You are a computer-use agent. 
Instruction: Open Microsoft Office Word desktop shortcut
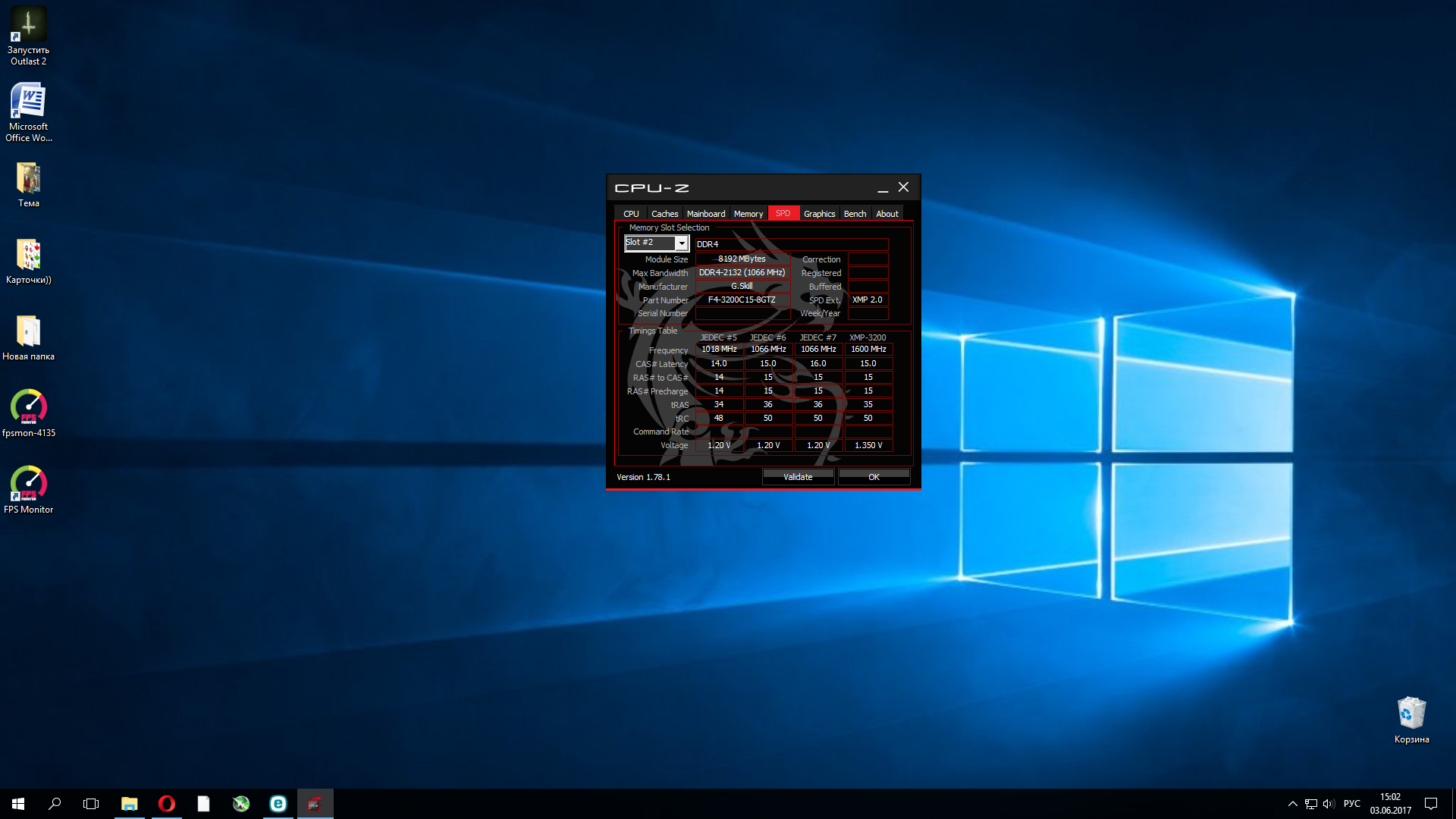pos(28,102)
